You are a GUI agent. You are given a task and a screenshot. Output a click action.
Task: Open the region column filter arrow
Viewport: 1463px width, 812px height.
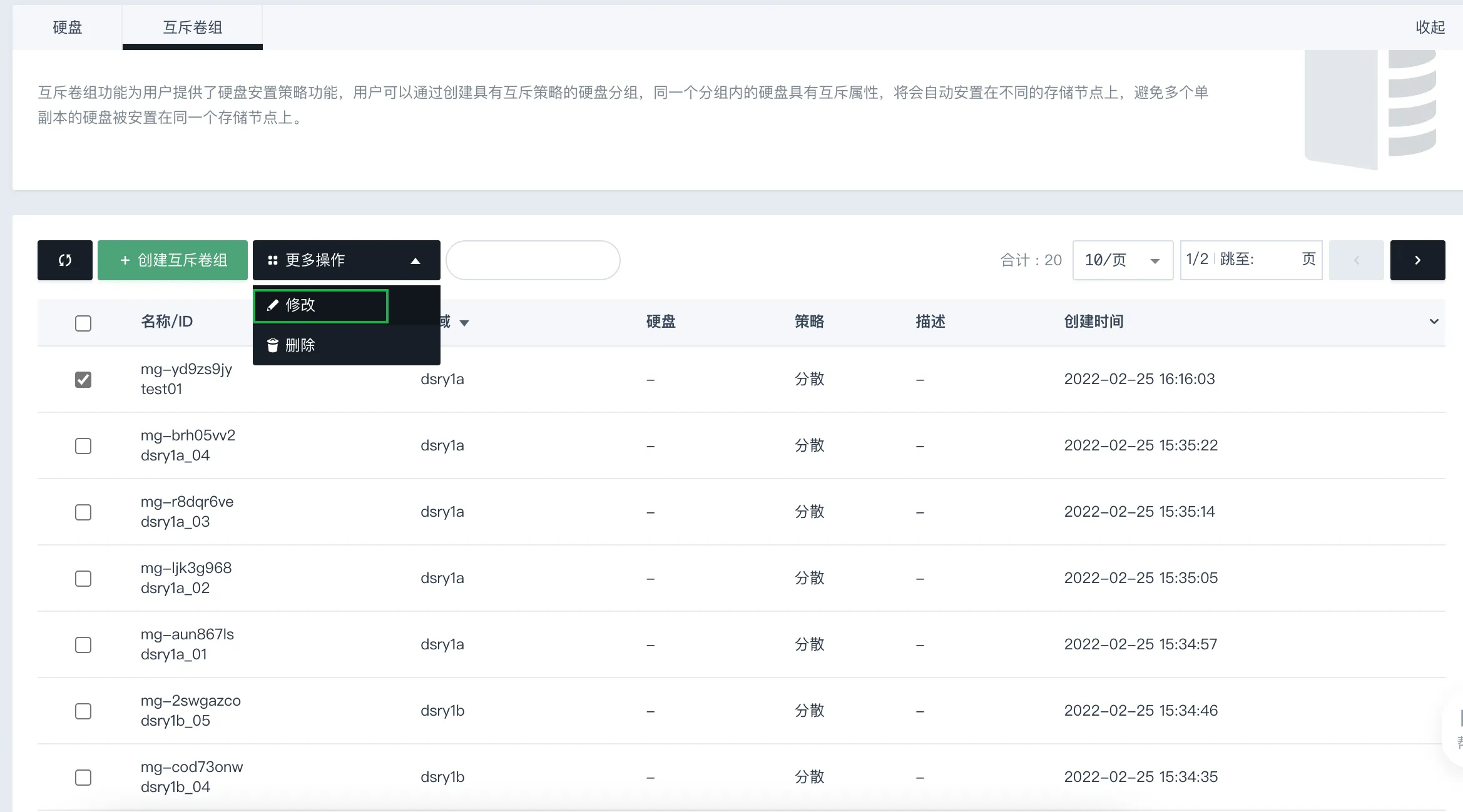click(x=464, y=323)
